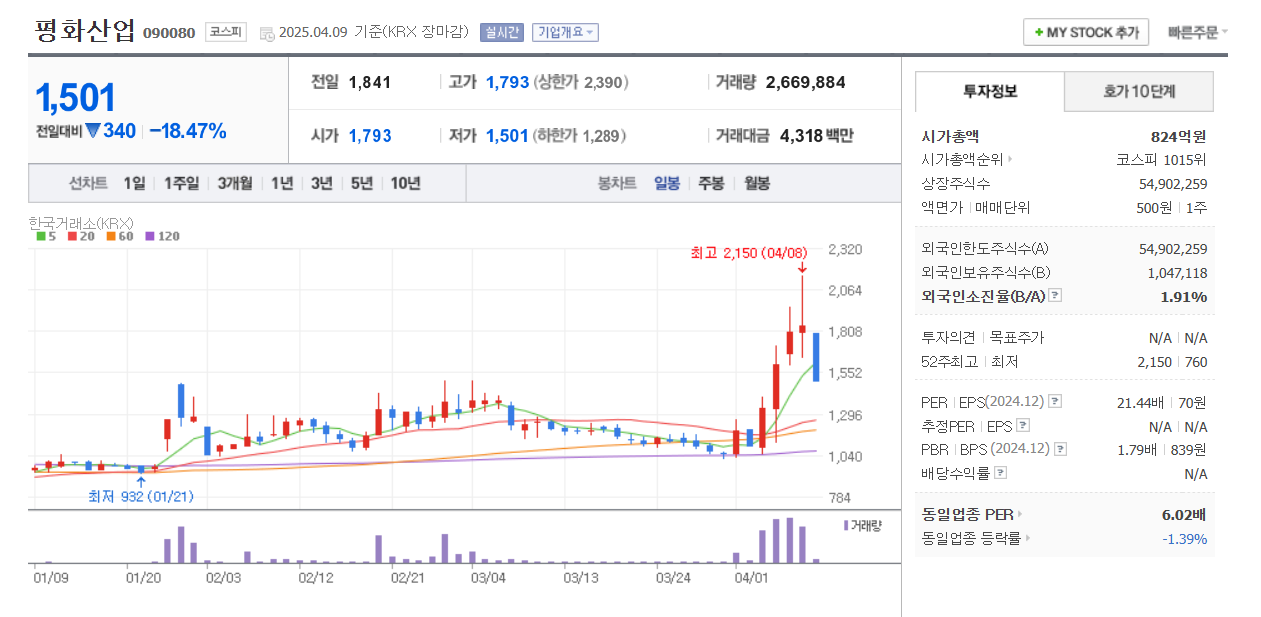1261x617 pixels.
Task: Click the latest blue candlestick on the chart
Action: click(x=816, y=357)
